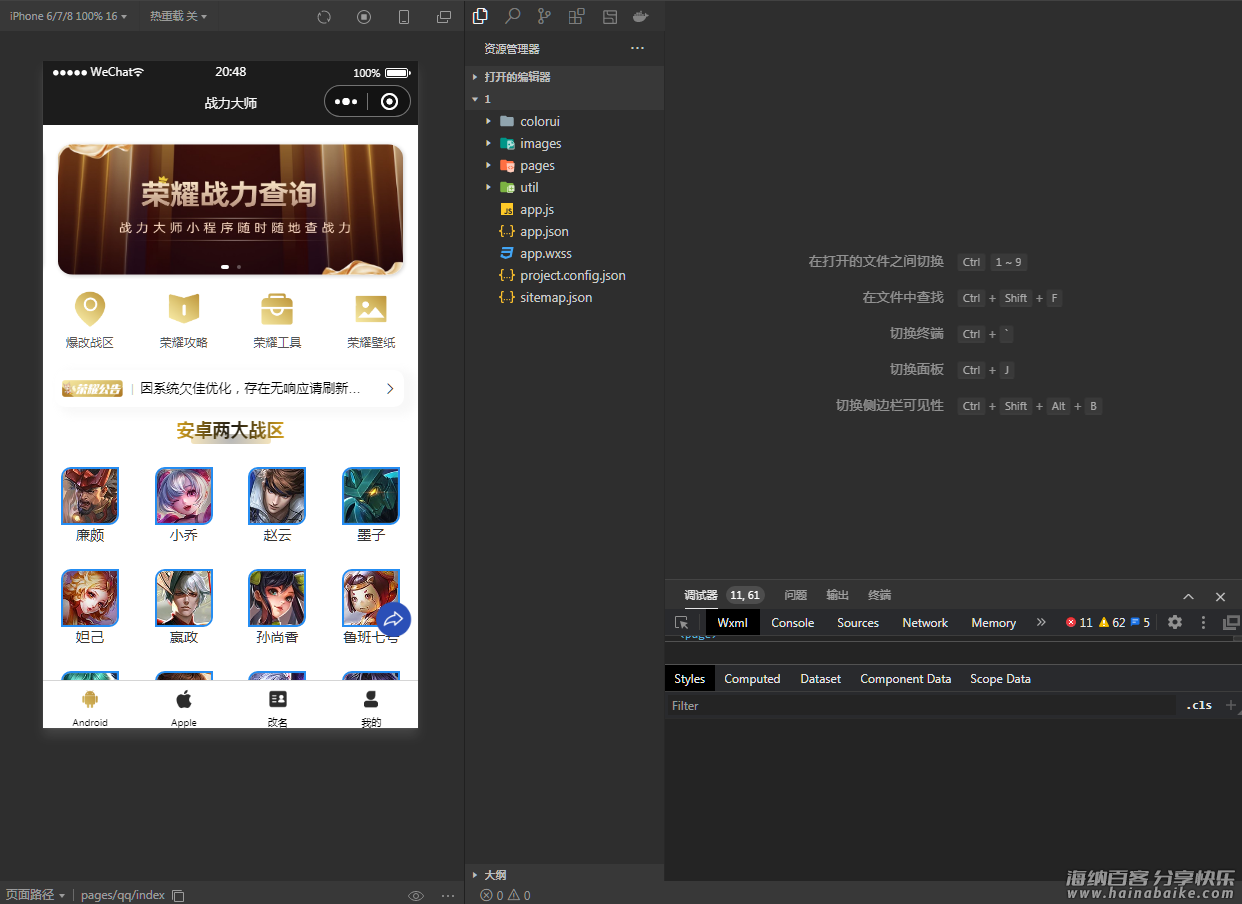Open debugger vertical dots menu
The image size is (1242, 904).
1203,622
